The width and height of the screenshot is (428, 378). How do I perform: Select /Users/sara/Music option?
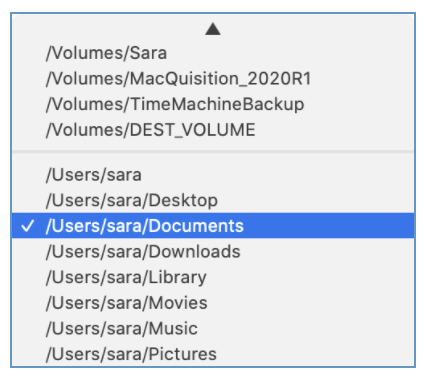213,328
